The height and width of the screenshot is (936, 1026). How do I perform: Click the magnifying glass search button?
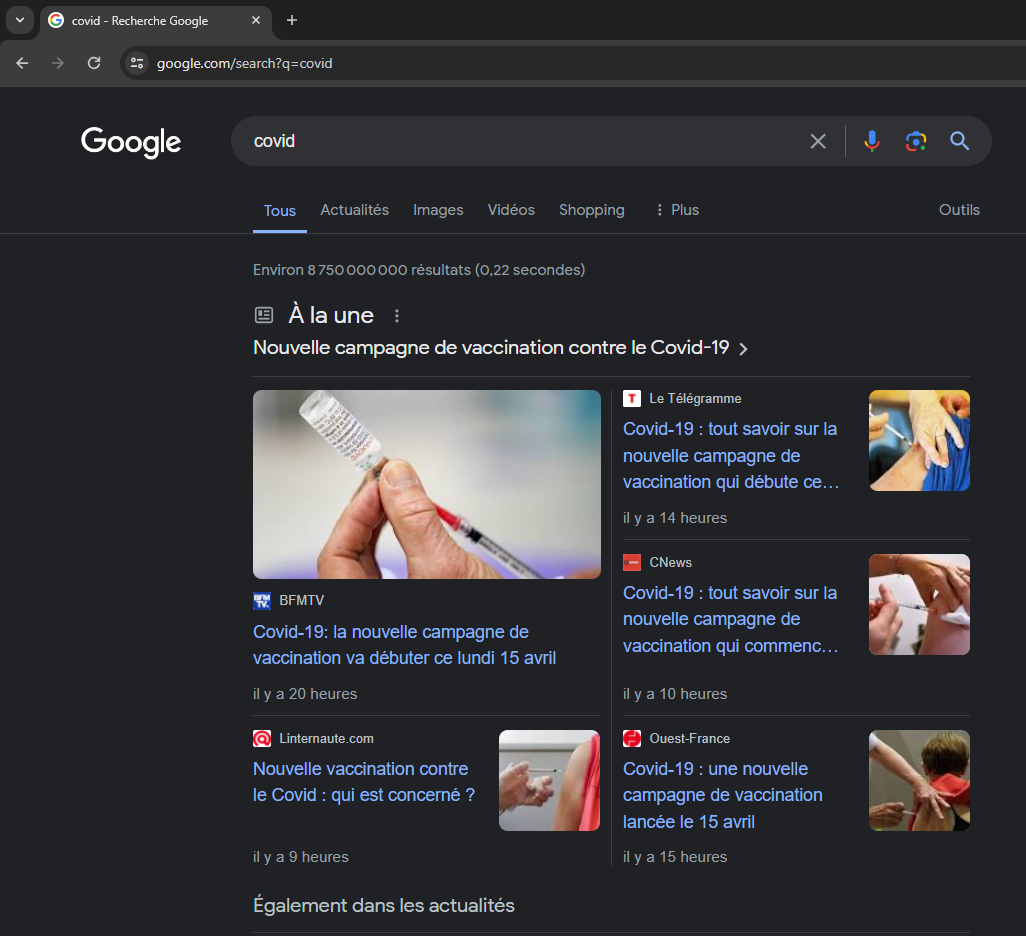point(959,141)
